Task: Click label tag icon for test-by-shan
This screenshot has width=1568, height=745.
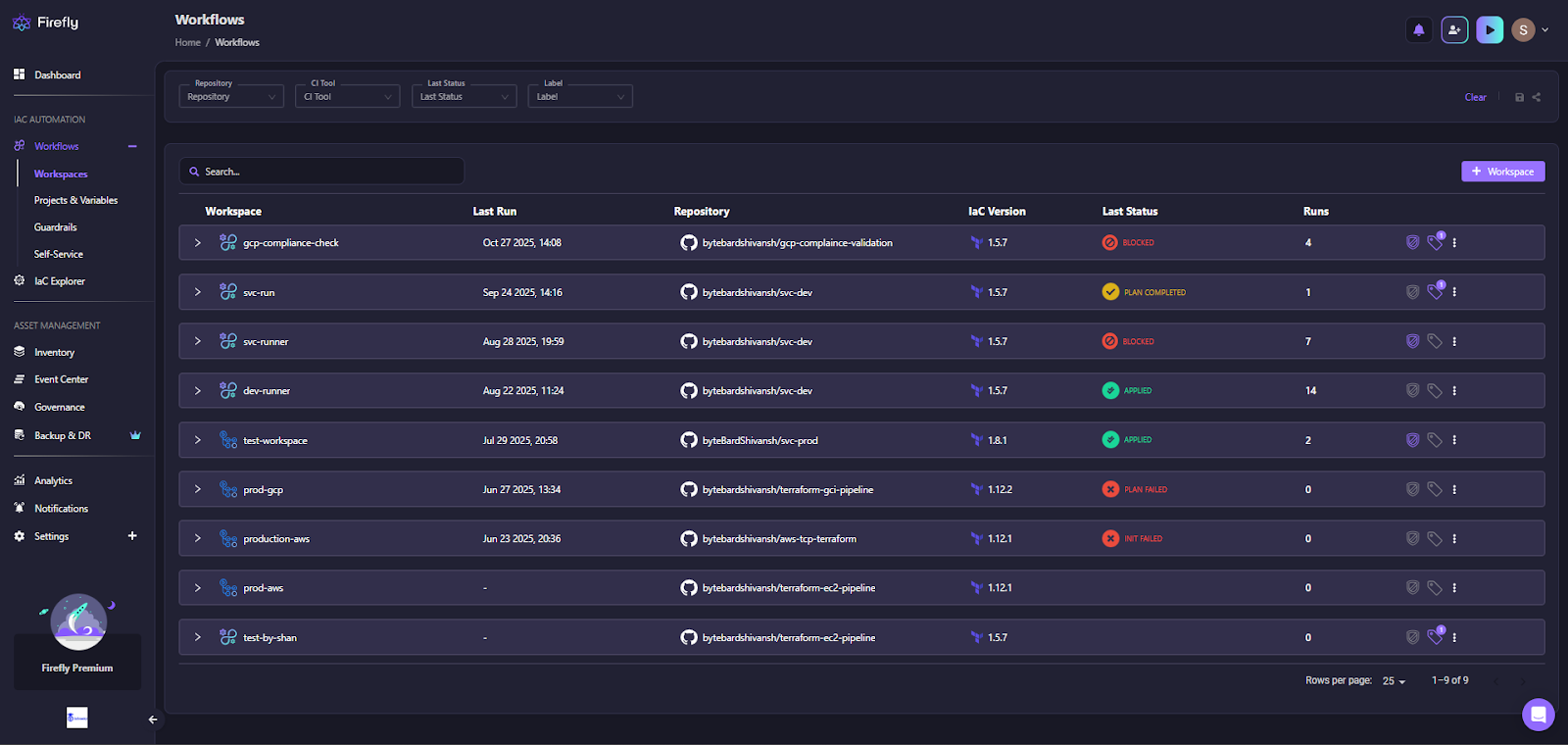Action: click(1435, 637)
